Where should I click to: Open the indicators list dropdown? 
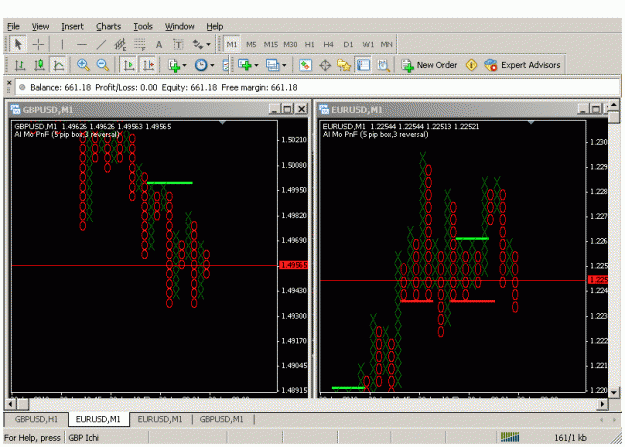177,65
